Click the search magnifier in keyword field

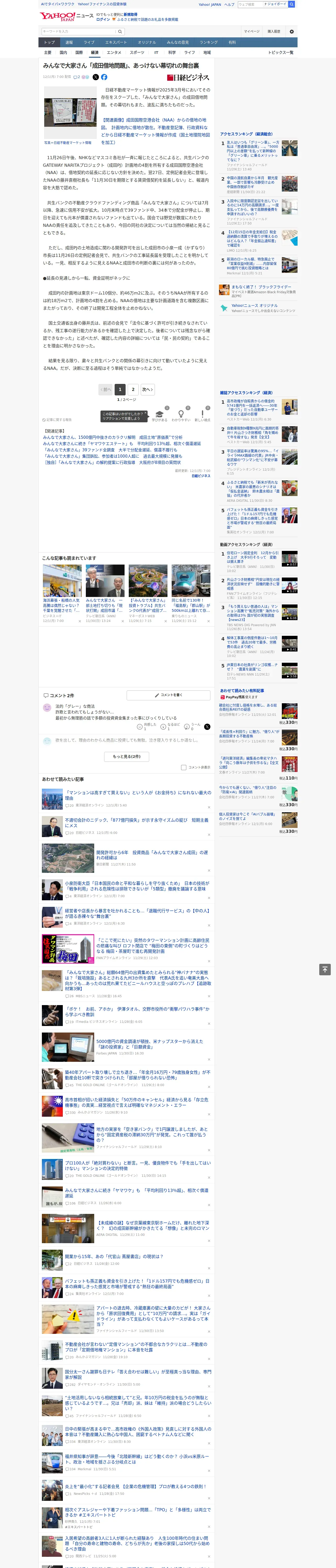(120, 32)
